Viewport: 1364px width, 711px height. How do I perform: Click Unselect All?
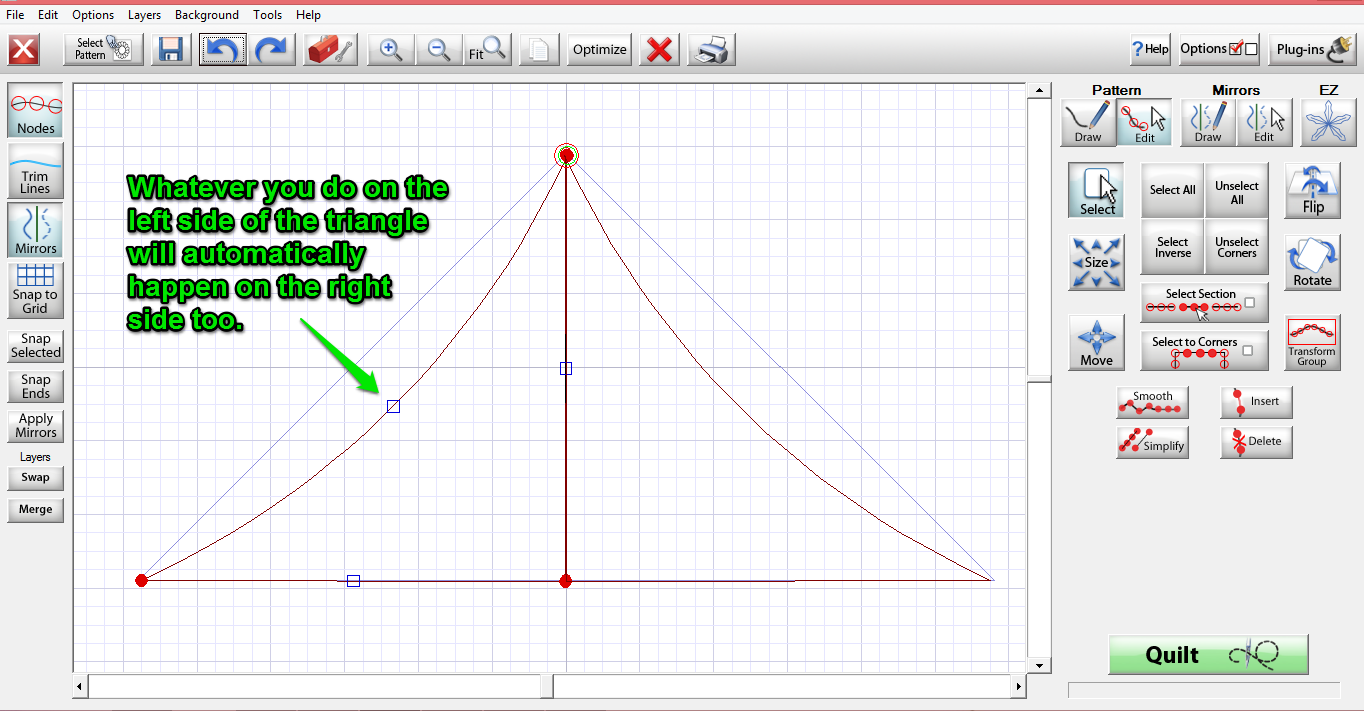pyautogui.click(x=1237, y=190)
